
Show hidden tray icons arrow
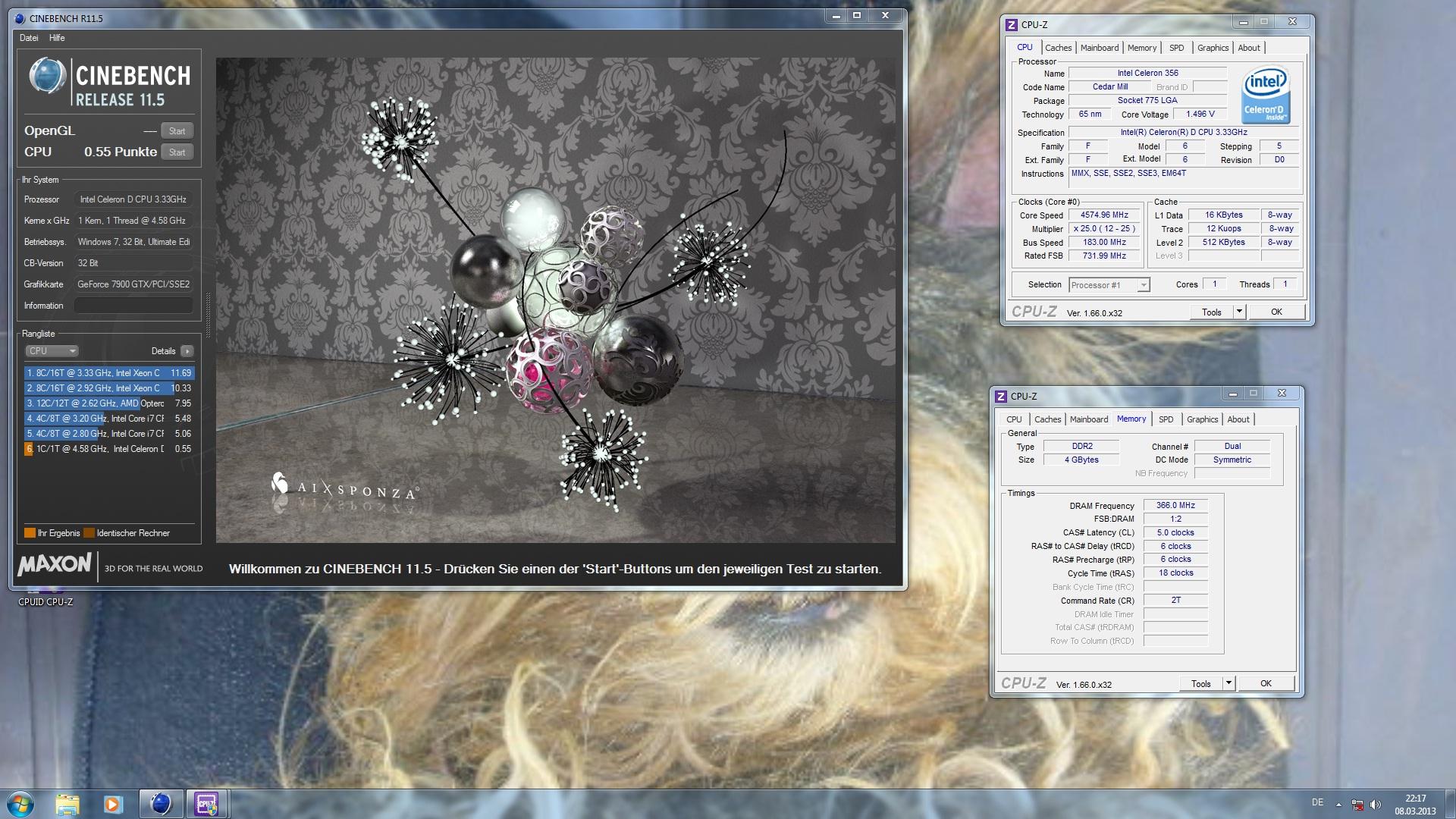(x=1338, y=805)
